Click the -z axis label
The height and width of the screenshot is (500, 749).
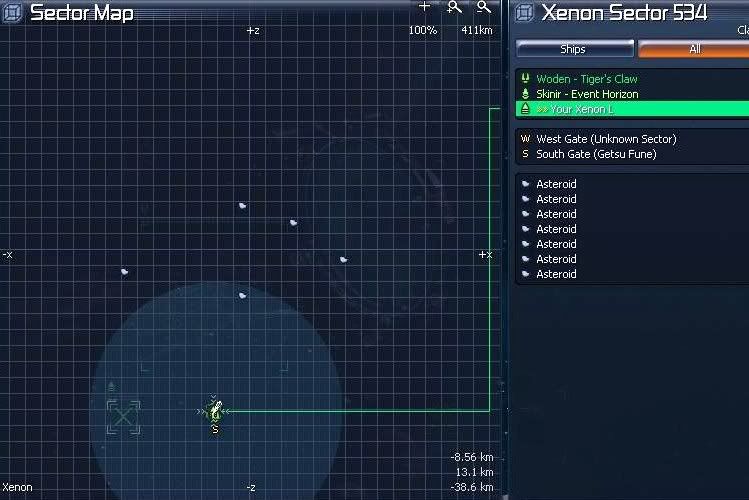(x=251, y=488)
